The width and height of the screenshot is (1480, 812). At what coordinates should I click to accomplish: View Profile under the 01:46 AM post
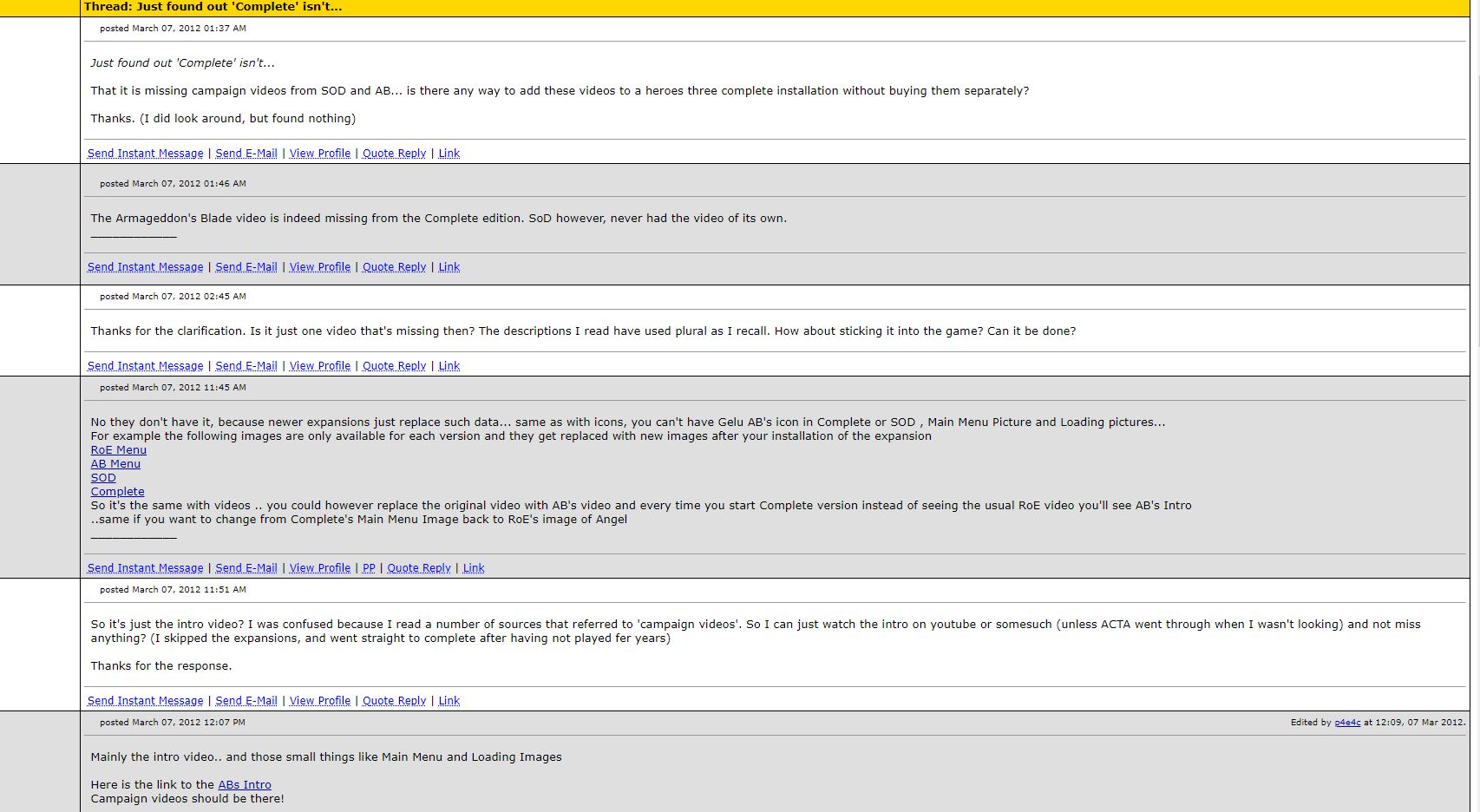(x=320, y=267)
